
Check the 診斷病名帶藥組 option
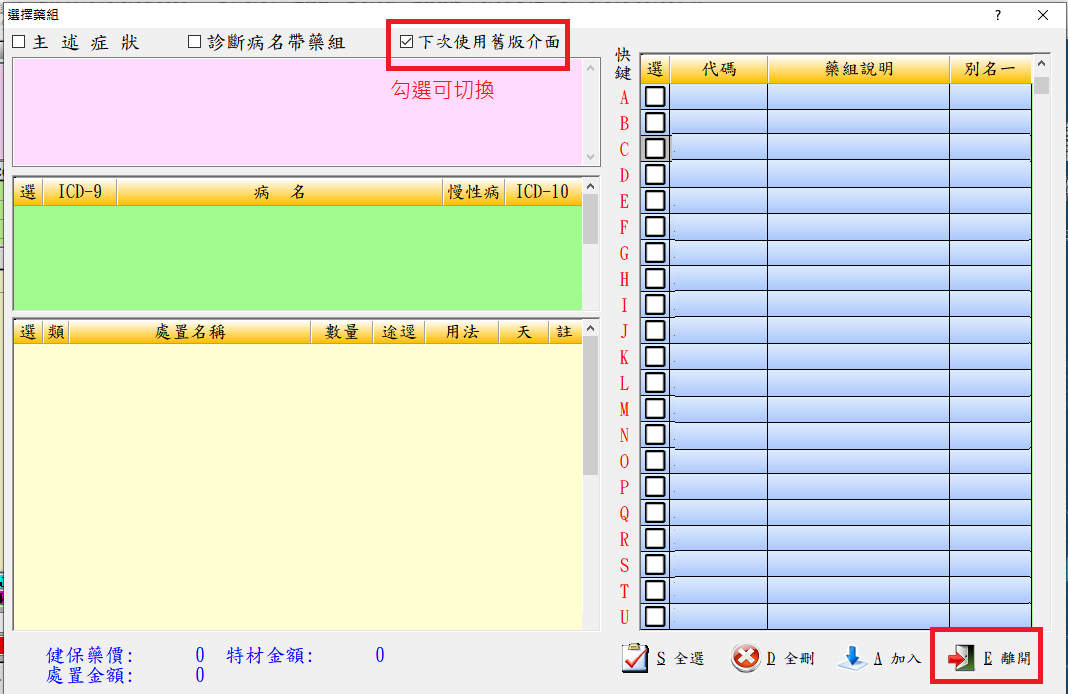pyautogui.click(x=195, y=43)
